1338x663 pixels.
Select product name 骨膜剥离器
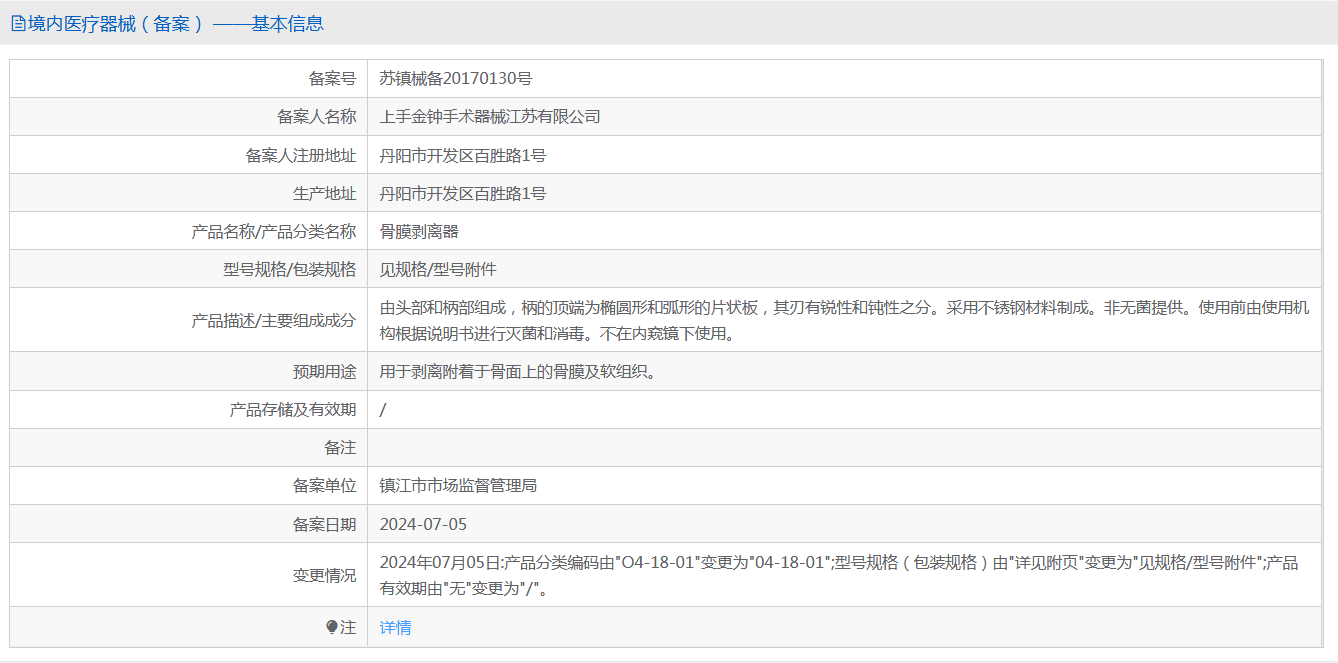coord(419,231)
